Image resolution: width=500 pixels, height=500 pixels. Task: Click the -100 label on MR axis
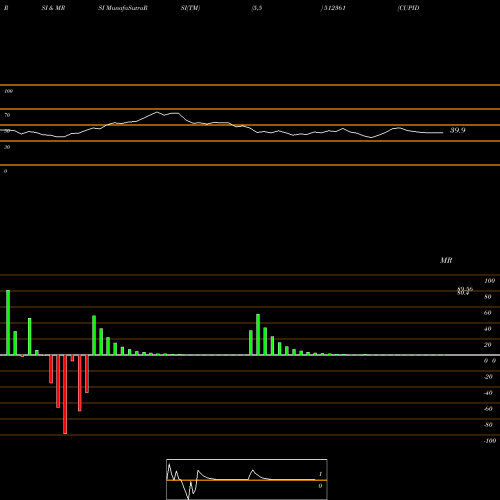(490, 441)
